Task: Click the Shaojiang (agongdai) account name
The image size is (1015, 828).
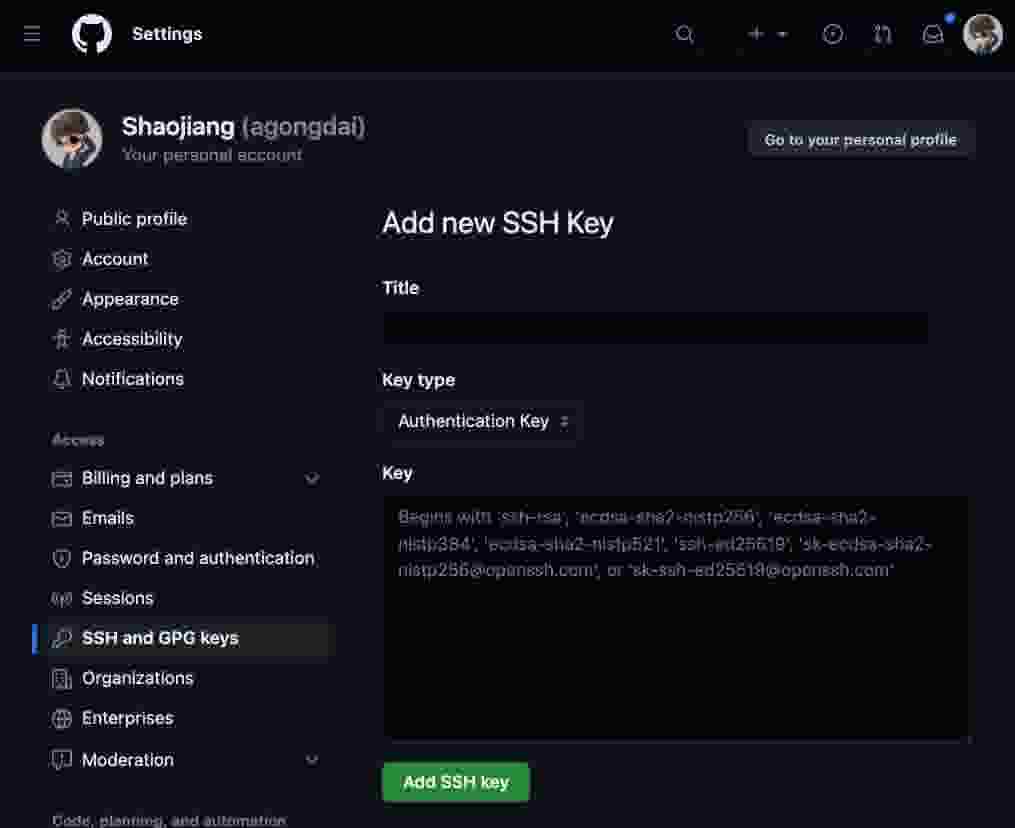Action: [243, 127]
